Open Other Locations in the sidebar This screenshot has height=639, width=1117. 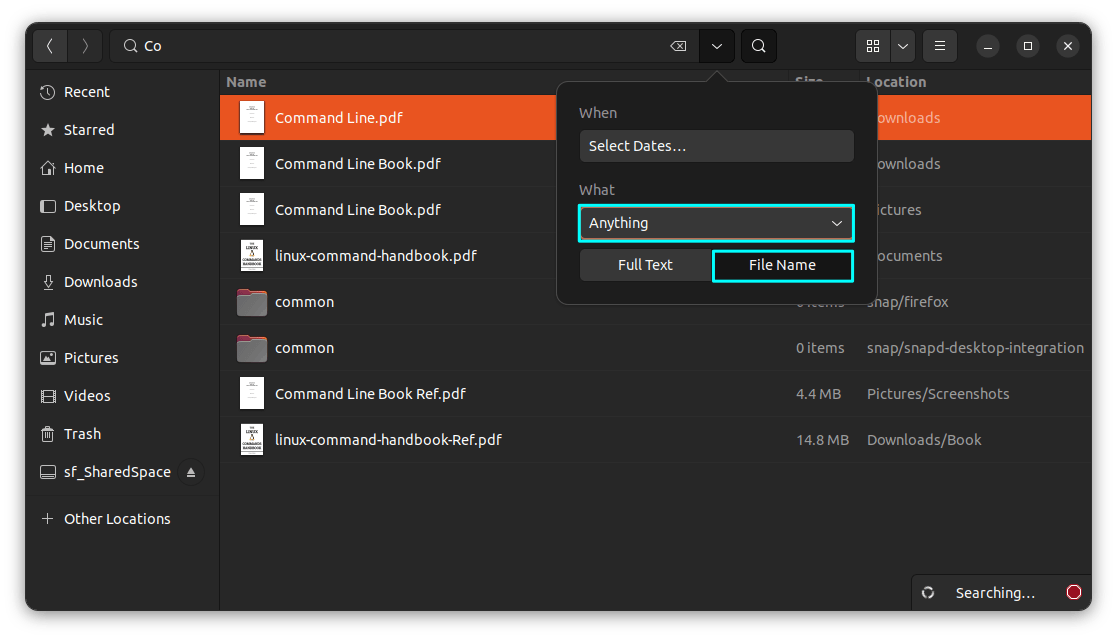click(x=116, y=519)
